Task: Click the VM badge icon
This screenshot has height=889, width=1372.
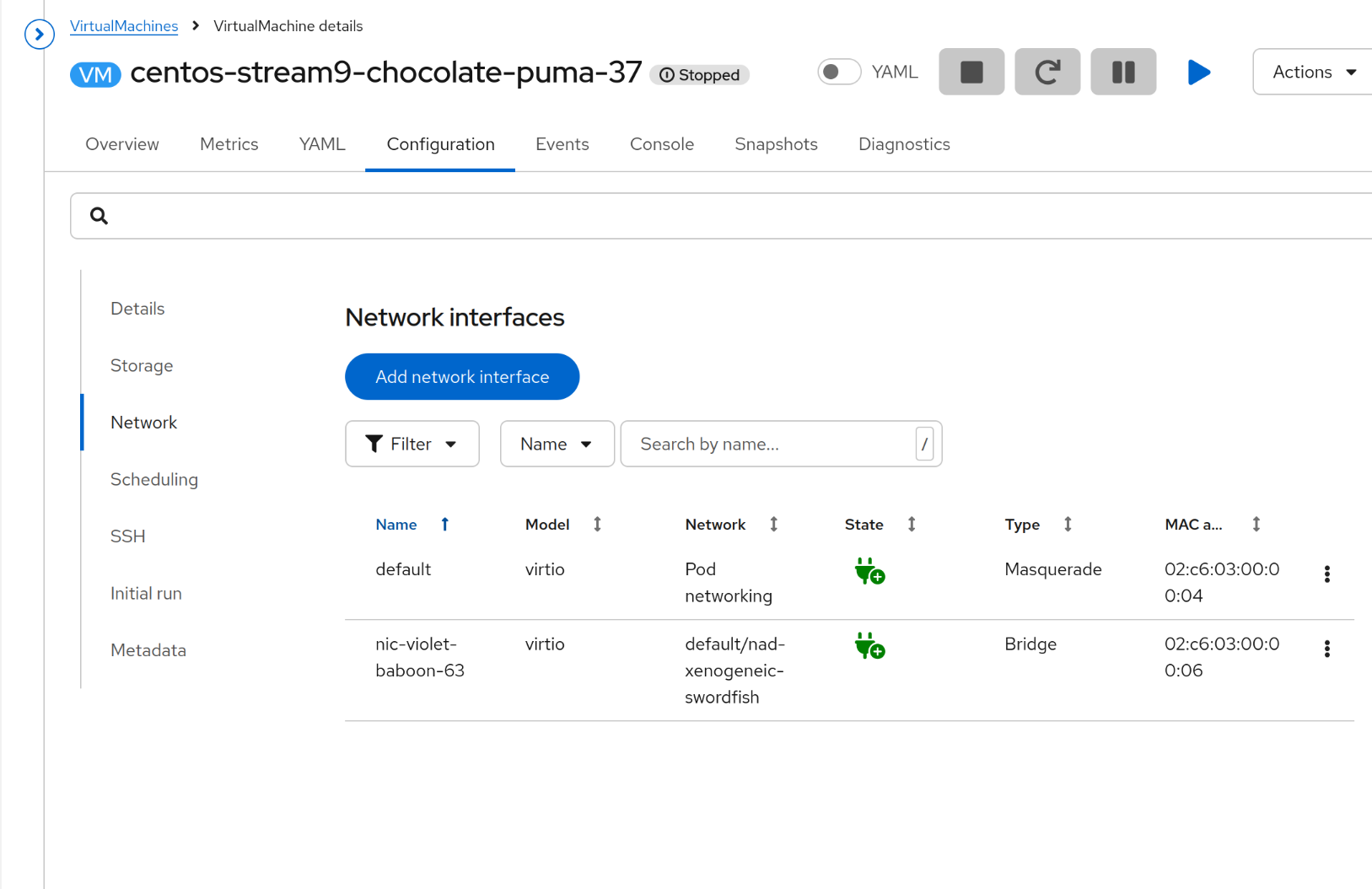Action: coord(95,74)
